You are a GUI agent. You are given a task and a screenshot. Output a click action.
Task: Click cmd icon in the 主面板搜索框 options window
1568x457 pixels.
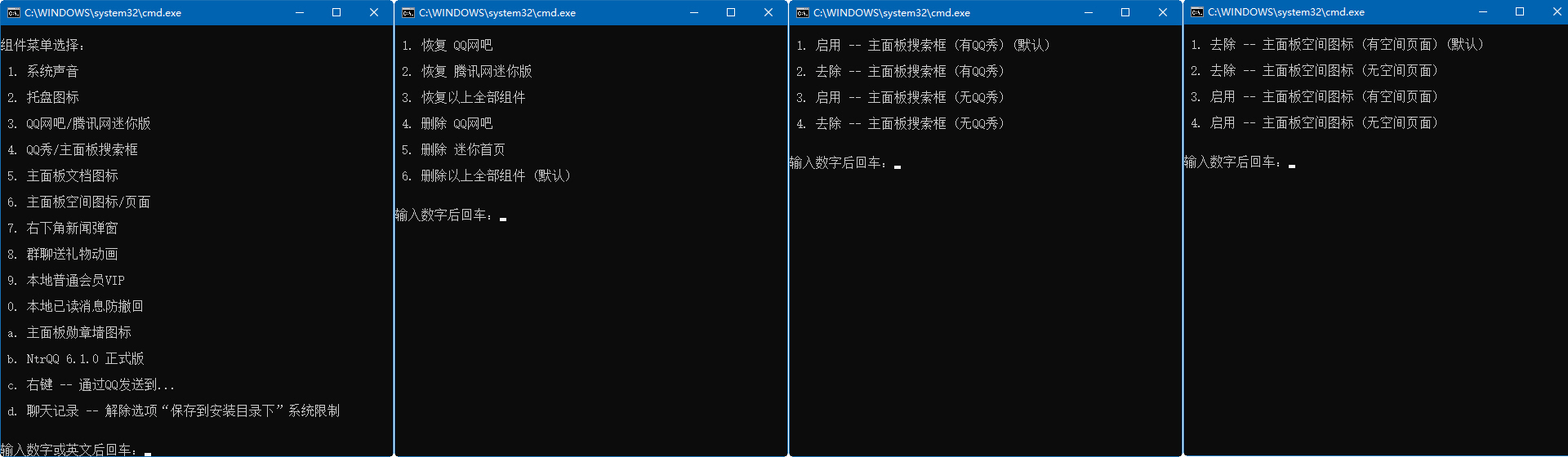tap(803, 13)
